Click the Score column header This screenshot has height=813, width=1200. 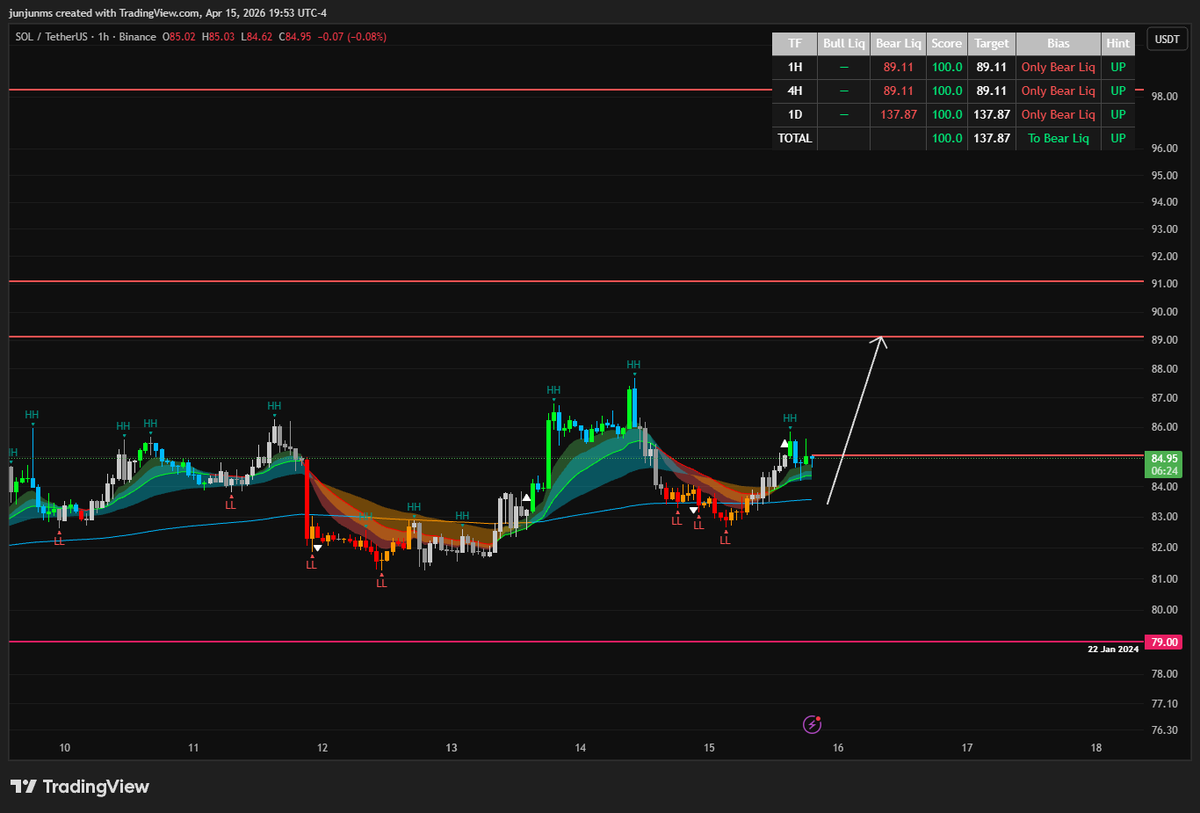[x=946, y=44]
